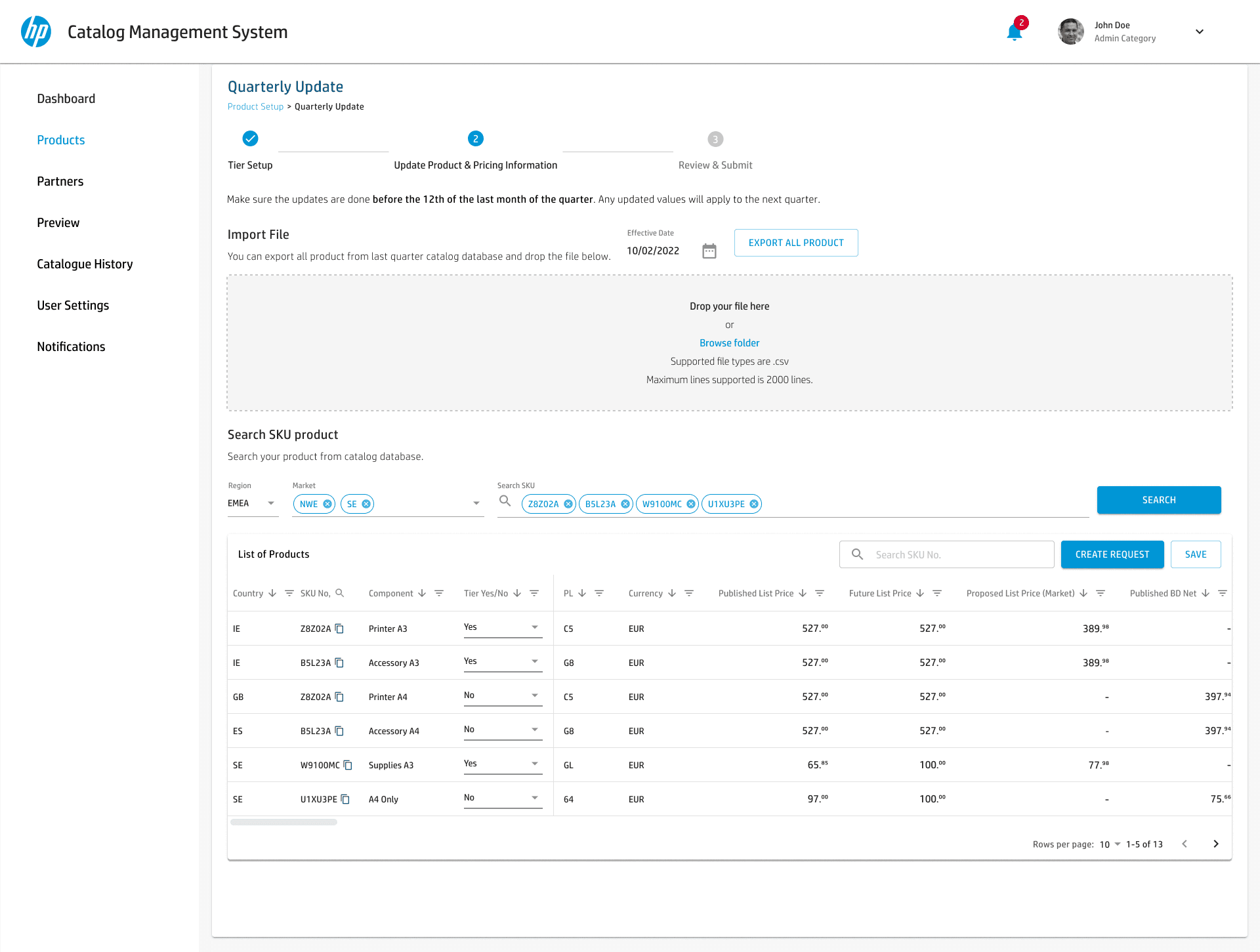The image size is (1260, 952).
Task: Expand the John Doe account menu
Action: [x=1200, y=31]
